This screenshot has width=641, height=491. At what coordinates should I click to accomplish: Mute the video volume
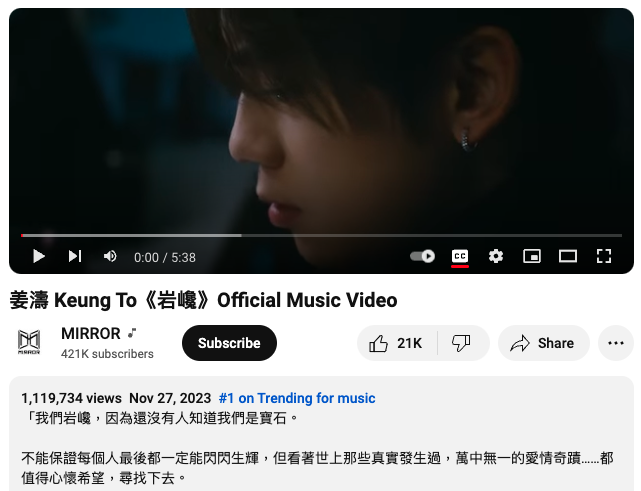coord(110,256)
